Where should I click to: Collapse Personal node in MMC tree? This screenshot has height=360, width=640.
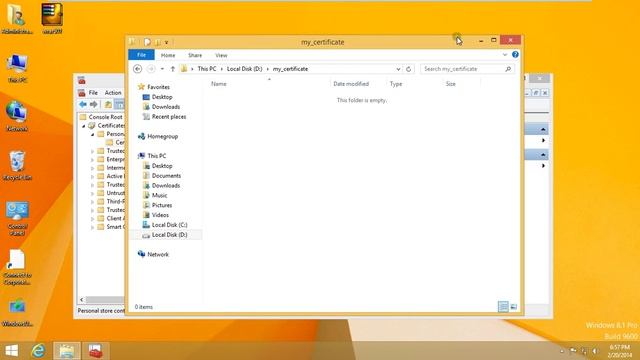pos(93,134)
